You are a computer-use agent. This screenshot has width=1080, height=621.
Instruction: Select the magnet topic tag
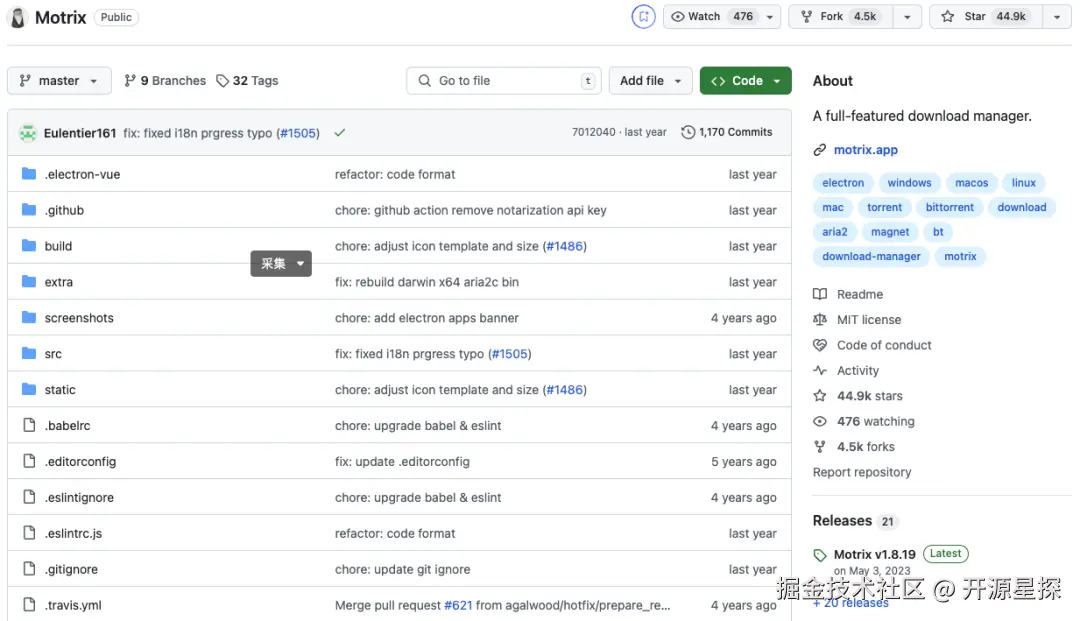pyautogui.click(x=890, y=232)
